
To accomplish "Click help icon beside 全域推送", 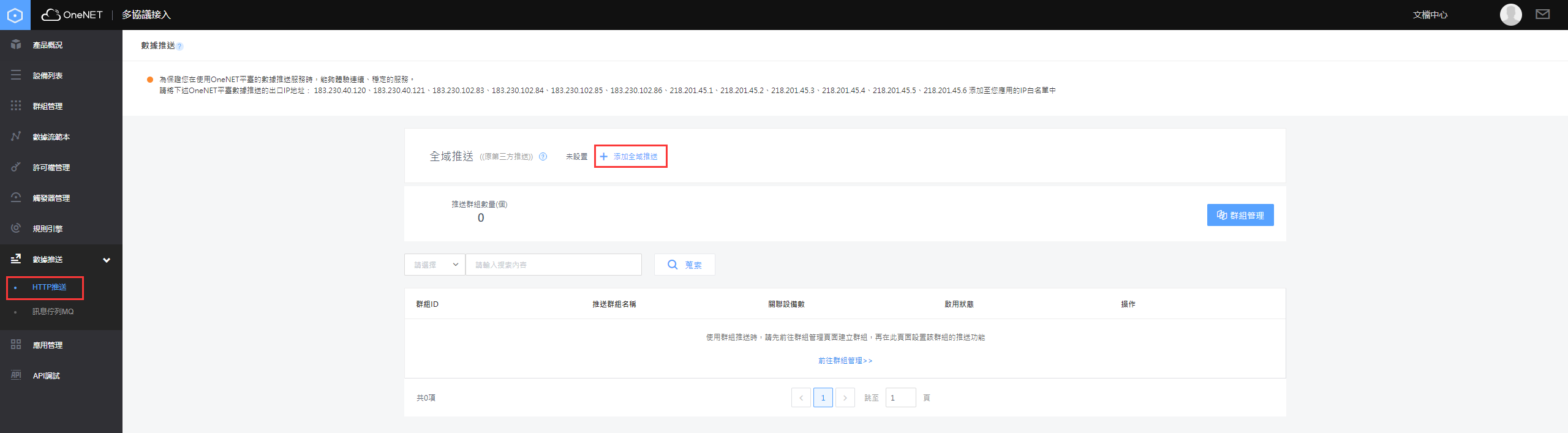I will pyautogui.click(x=543, y=157).
